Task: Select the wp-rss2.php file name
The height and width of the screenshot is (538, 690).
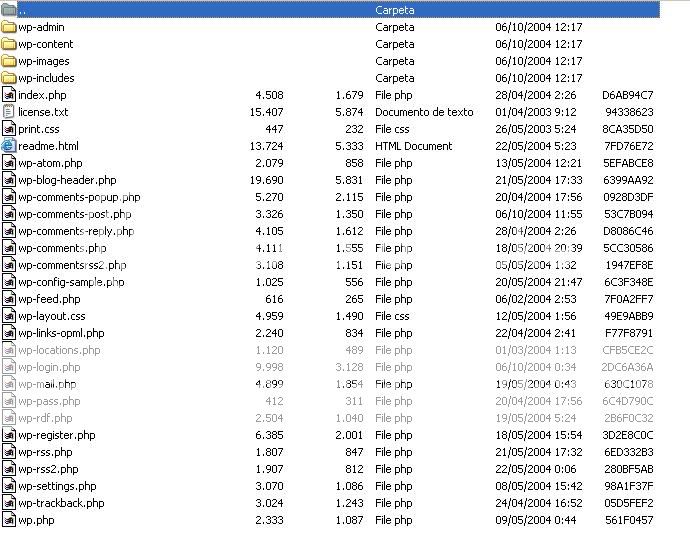Action: coord(48,469)
